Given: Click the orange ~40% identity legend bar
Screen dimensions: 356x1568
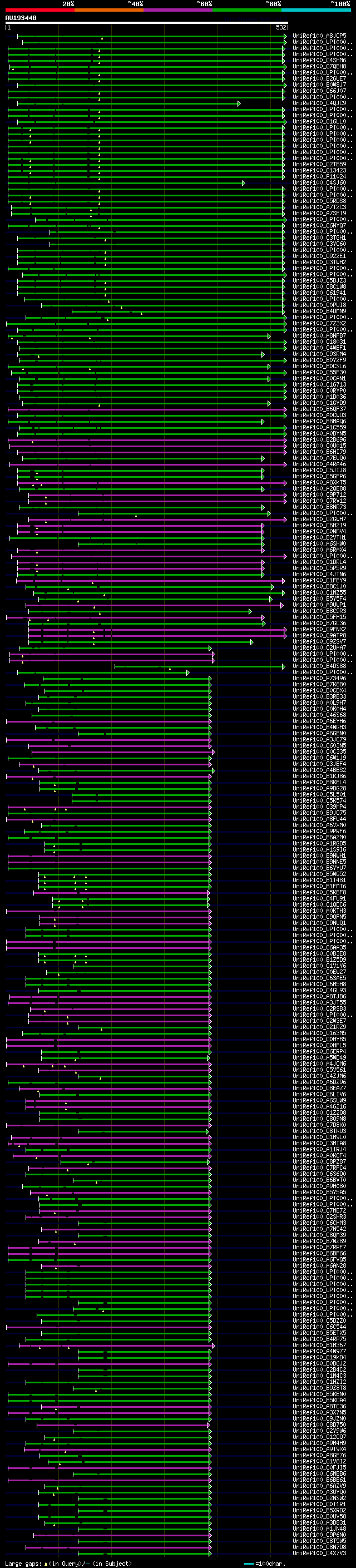Looking at the screenshot, I should [109, 10].
